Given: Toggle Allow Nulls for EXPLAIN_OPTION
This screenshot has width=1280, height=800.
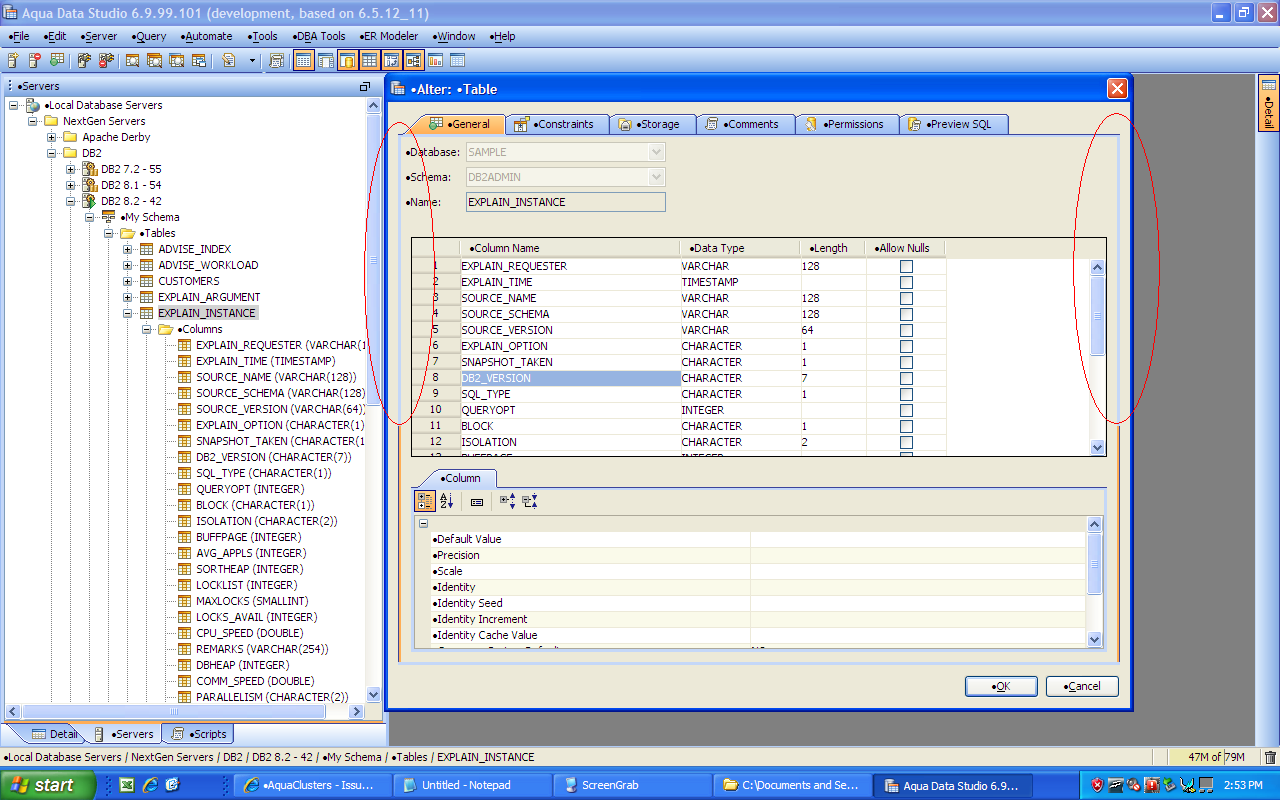Looking at the screenshot, I should (906, 346).
